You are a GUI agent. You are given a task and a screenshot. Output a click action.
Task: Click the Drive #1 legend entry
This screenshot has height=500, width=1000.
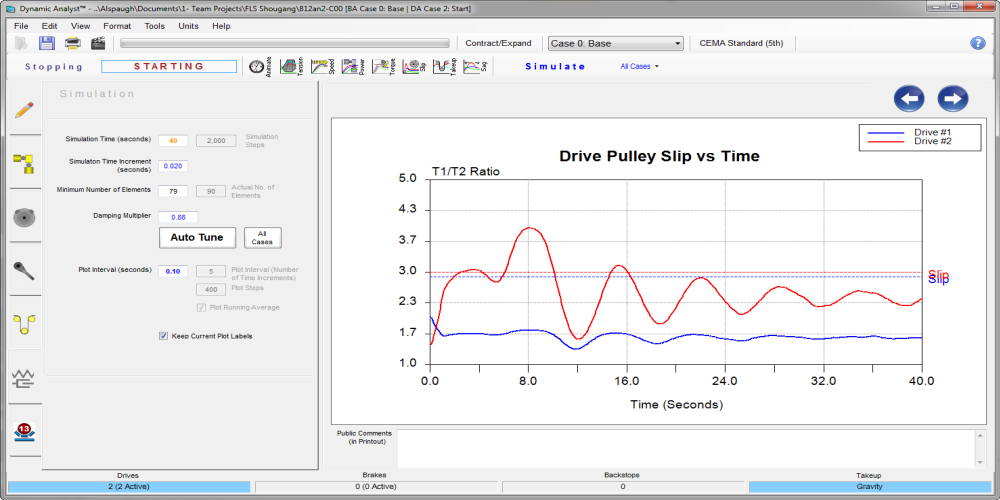point(911,132)
